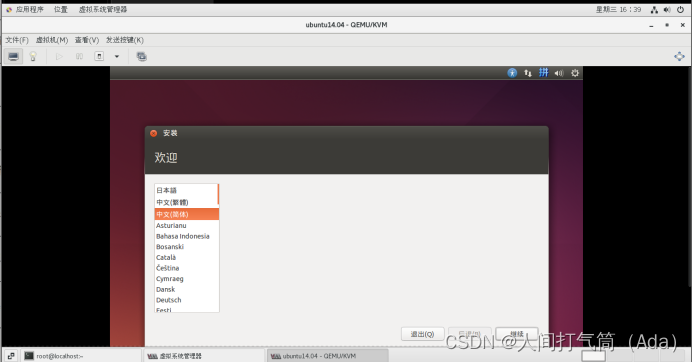
Task: Switch to ubuntu14.04 - QEMU/KVM taskbar item
Action: click(x=327, y=356)
